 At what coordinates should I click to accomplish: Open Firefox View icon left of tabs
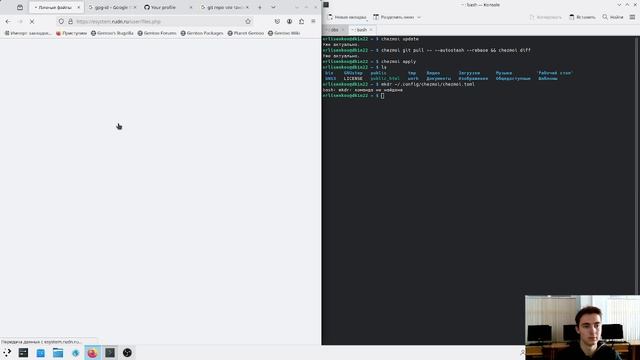click(x=20, y=7)
